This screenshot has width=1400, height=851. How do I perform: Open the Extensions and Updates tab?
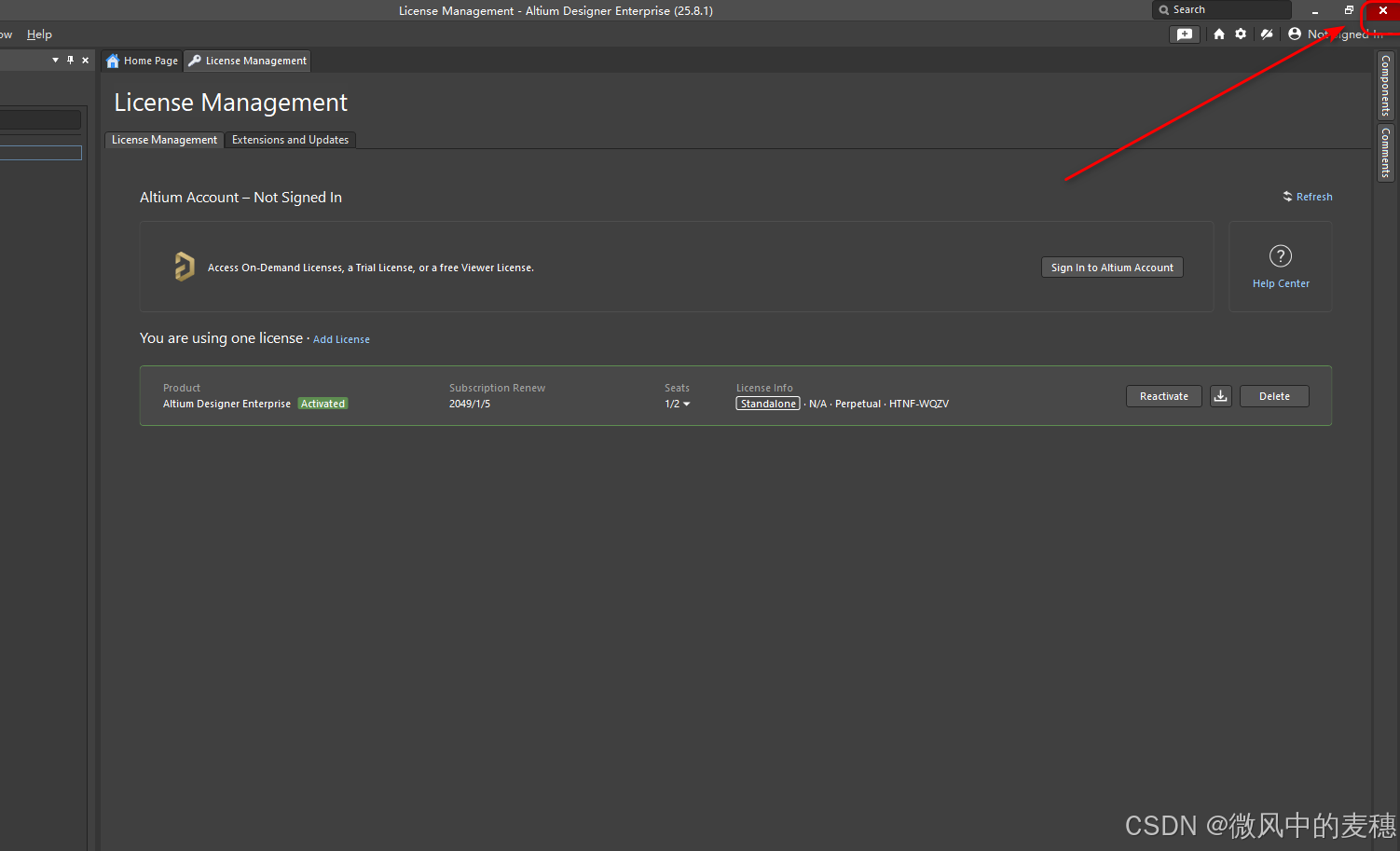pyautogui.click(x=290, y=140)
